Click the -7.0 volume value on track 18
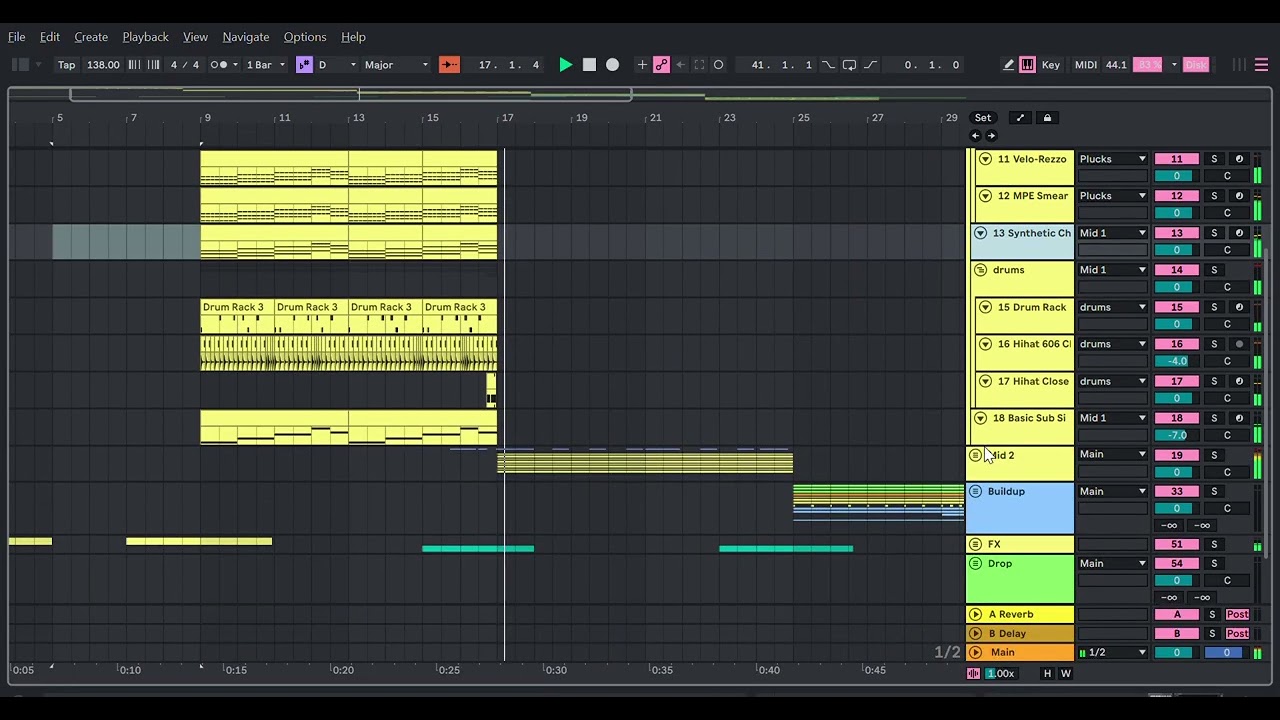 (1177, 435)
